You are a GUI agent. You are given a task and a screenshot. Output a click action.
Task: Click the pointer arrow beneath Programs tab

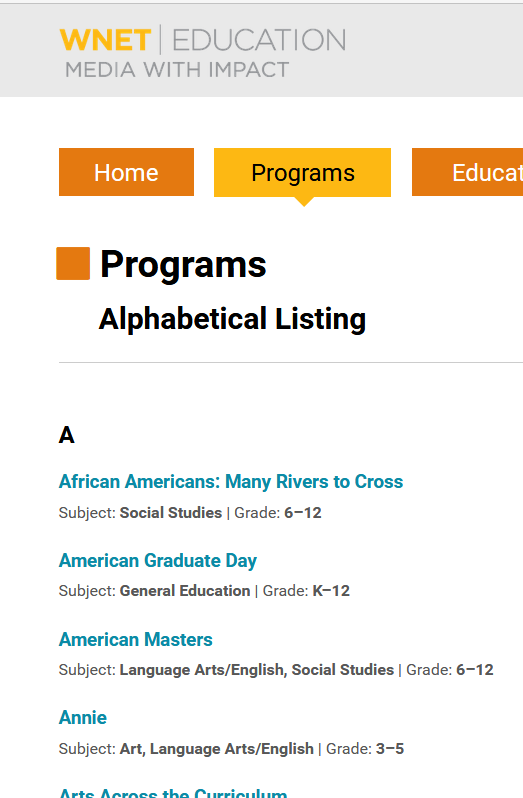click(304, 202)
